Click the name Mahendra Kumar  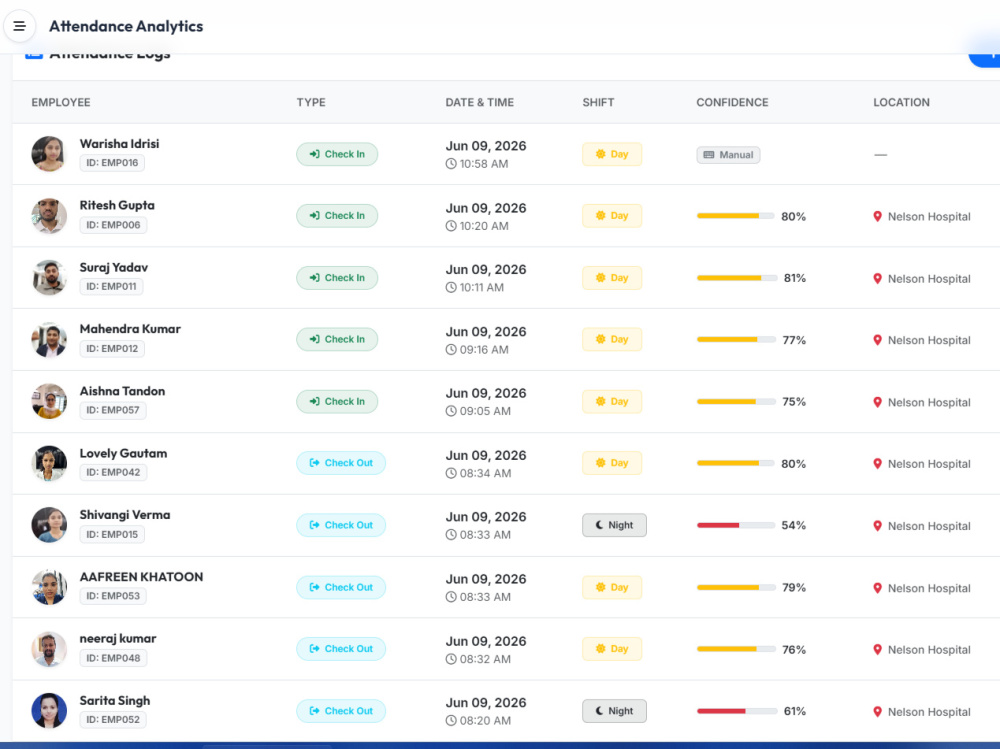(130, 329)
